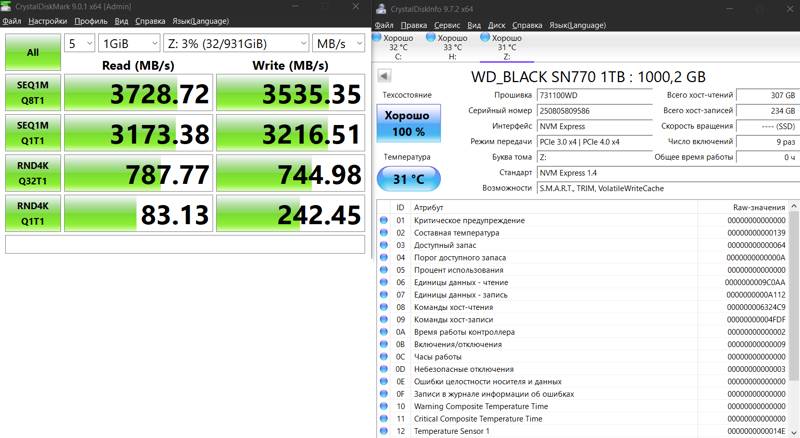Click the CrystalDiskMark title bar app icon
The image size is (800, 438).
pyautogui.click(x=6, y=6)
